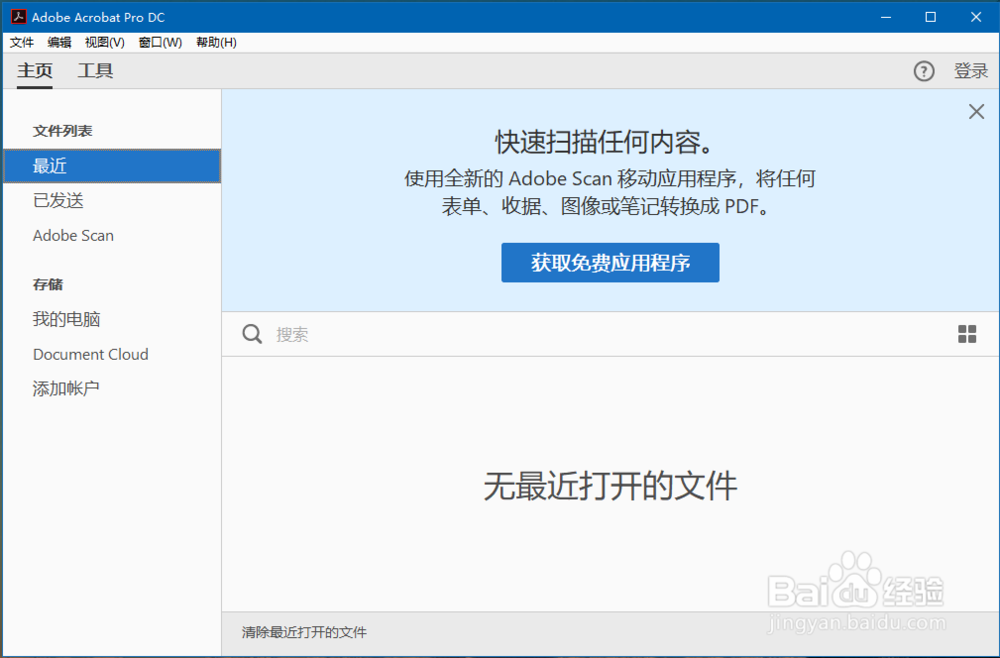Image resolution: width=1000 pixels, height=658 pixels.
Task: Open the help question mark icon
Action: tap(923, 71)
